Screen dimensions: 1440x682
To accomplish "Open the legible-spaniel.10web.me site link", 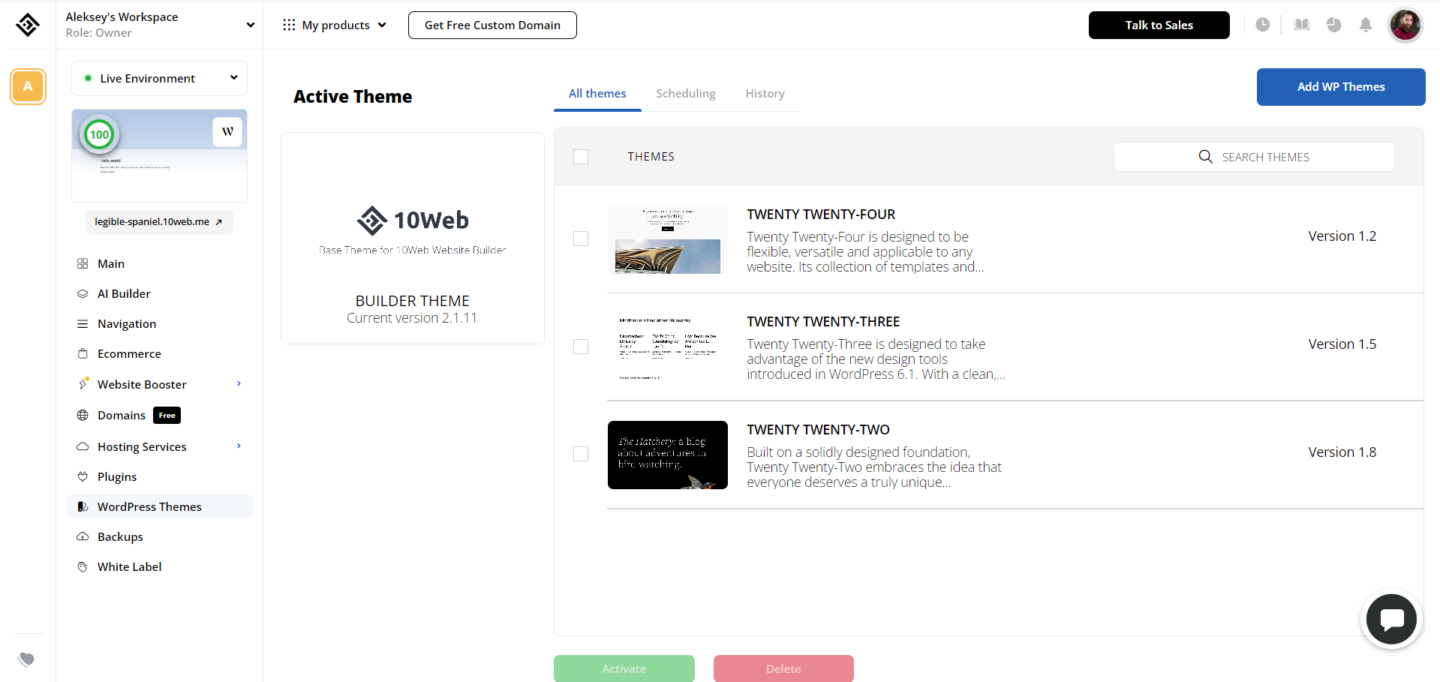I will point(159,222).
